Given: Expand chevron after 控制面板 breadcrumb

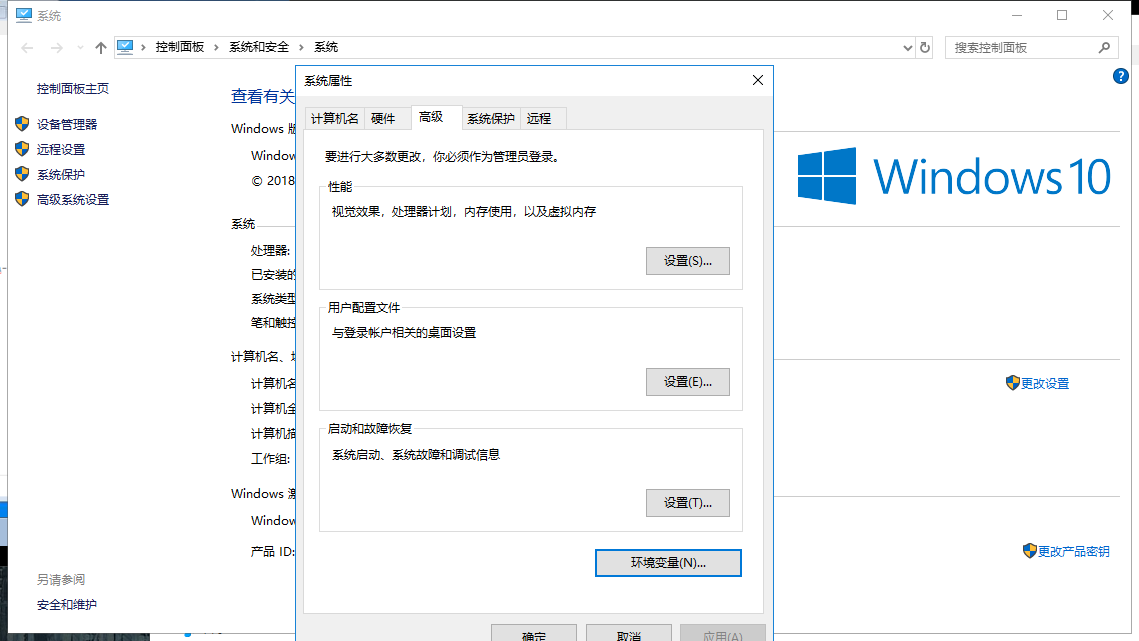Looking at the screenshot, I should pyautogui.click(x=216, y=47).
